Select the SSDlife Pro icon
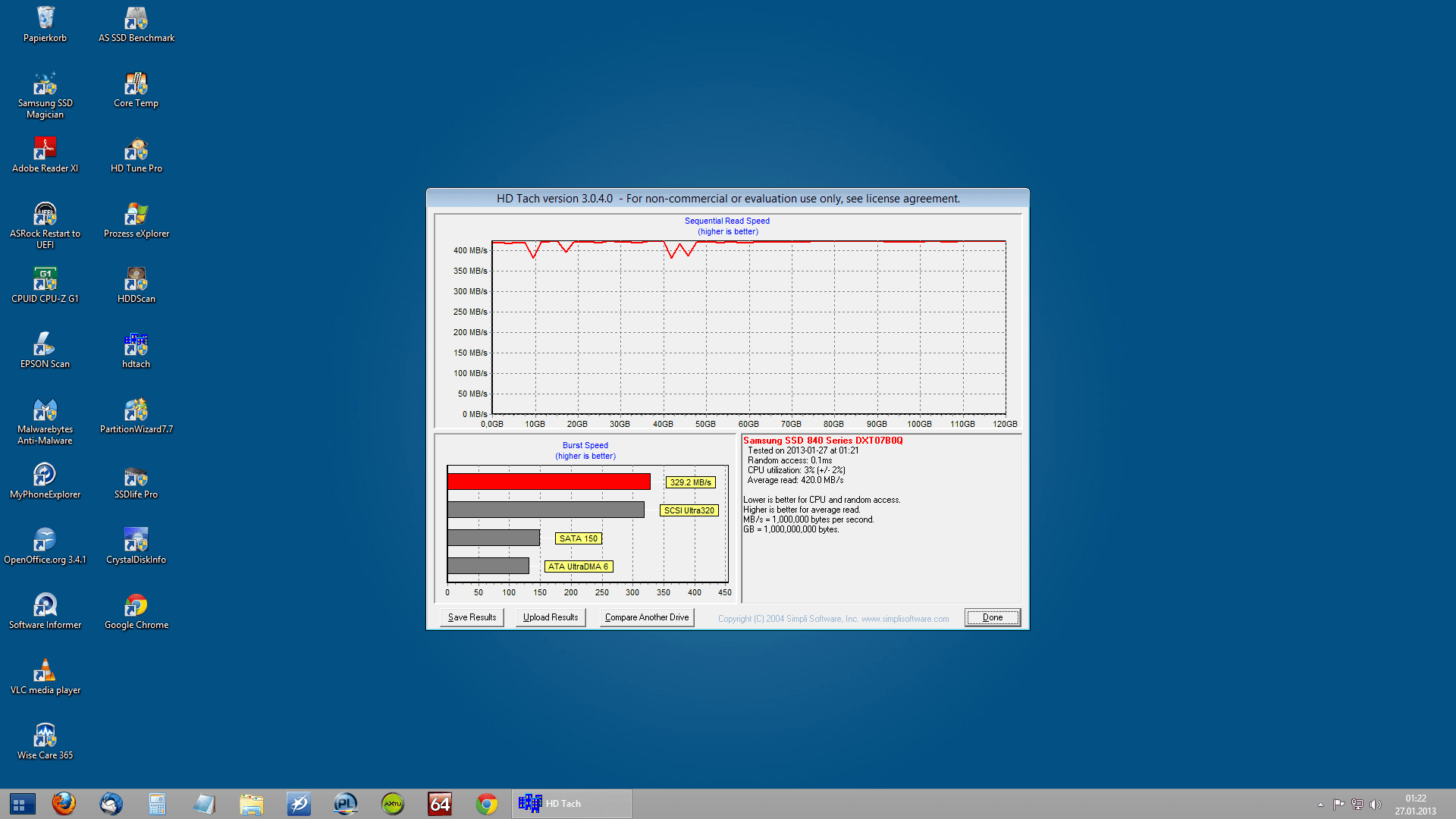The width and height of the screenshot is (1456, 819). pyautogui.click(x=136, y=482)
